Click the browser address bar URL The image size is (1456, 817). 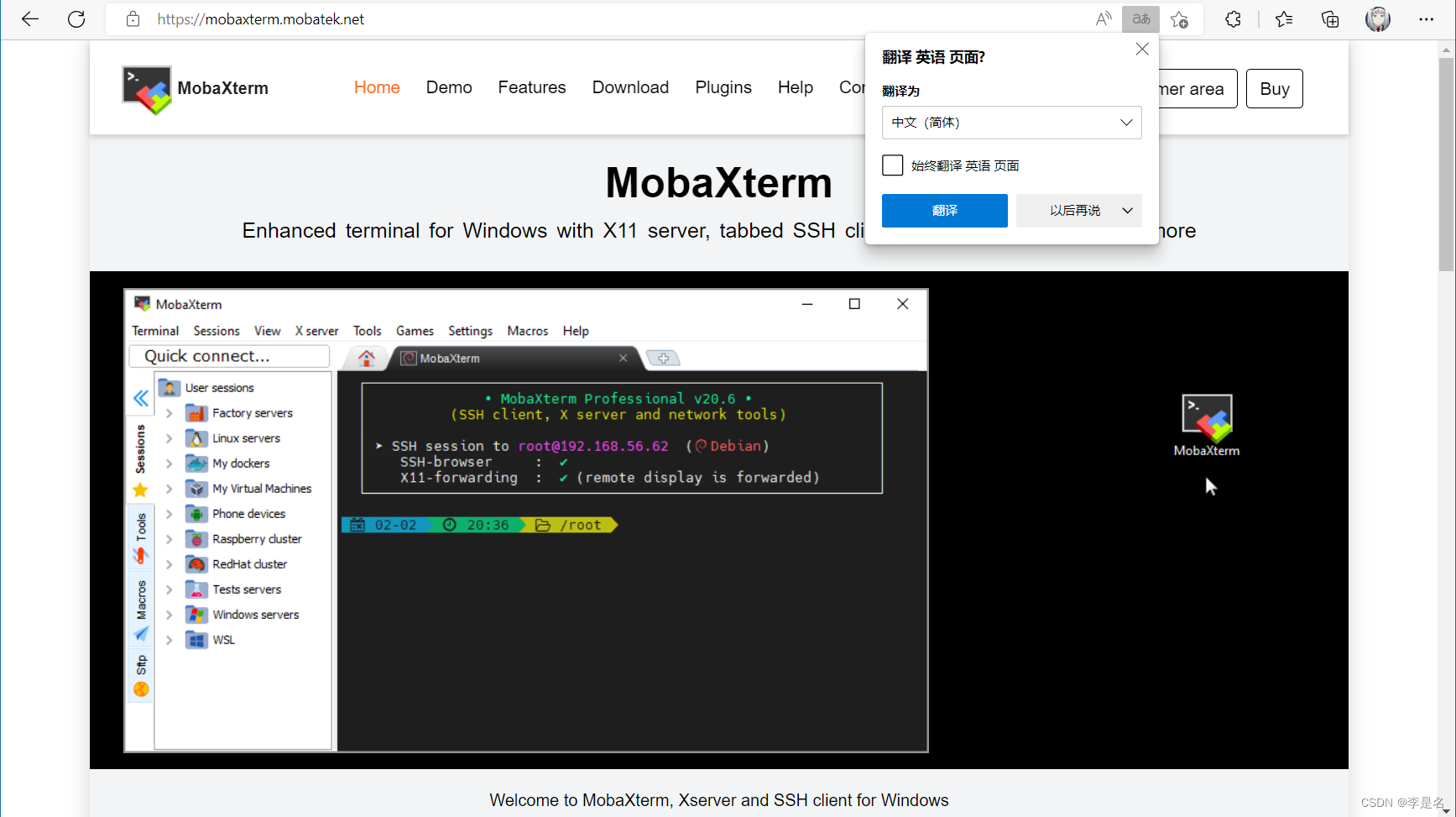click(x=261, y=19)
